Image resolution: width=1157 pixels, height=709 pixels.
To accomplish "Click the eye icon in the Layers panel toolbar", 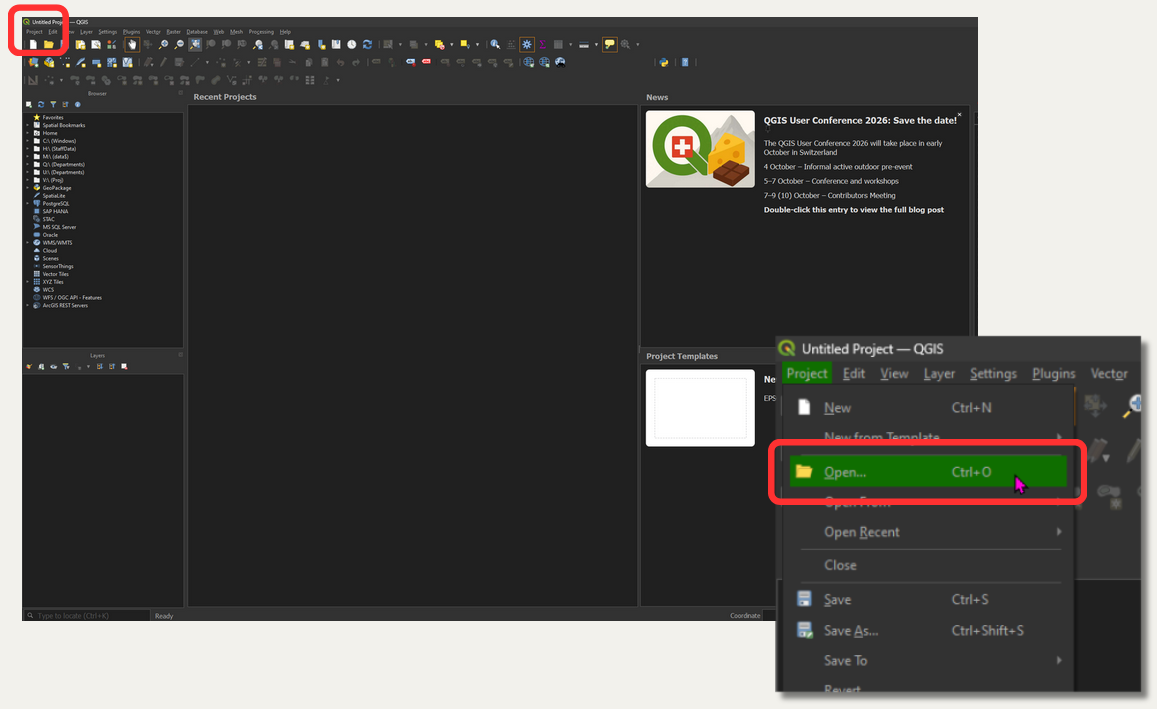I will pos(54,367).
